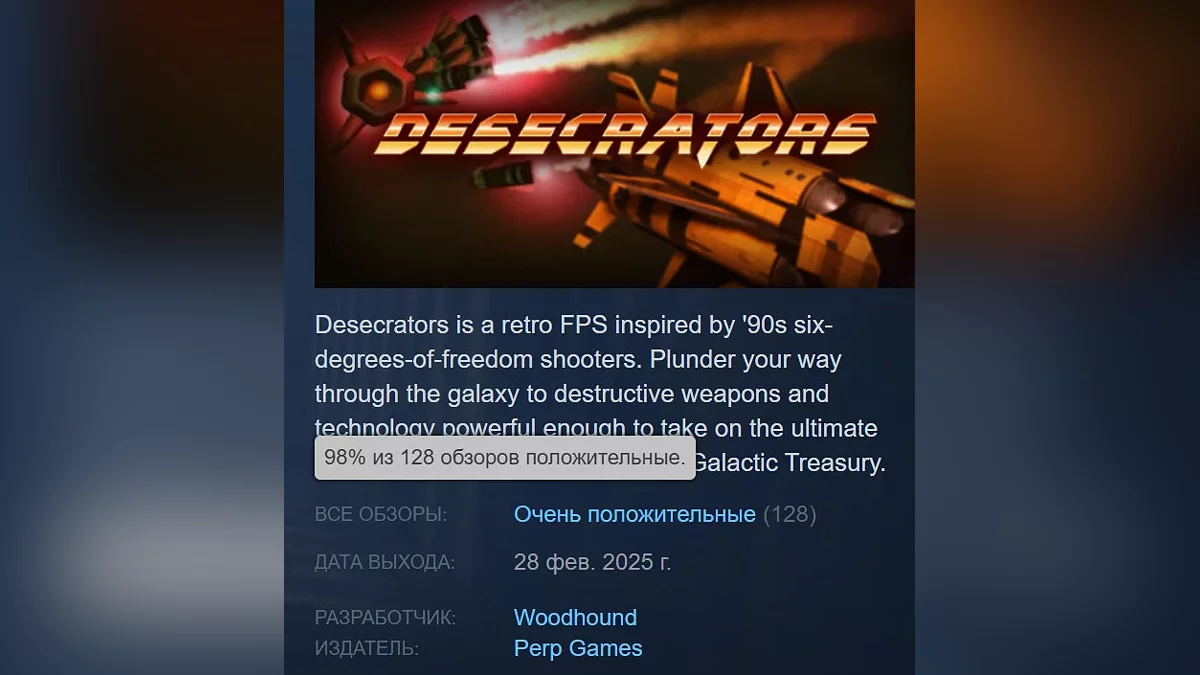Open the 'Очень положительные' review summary

[x=634, y=515]
